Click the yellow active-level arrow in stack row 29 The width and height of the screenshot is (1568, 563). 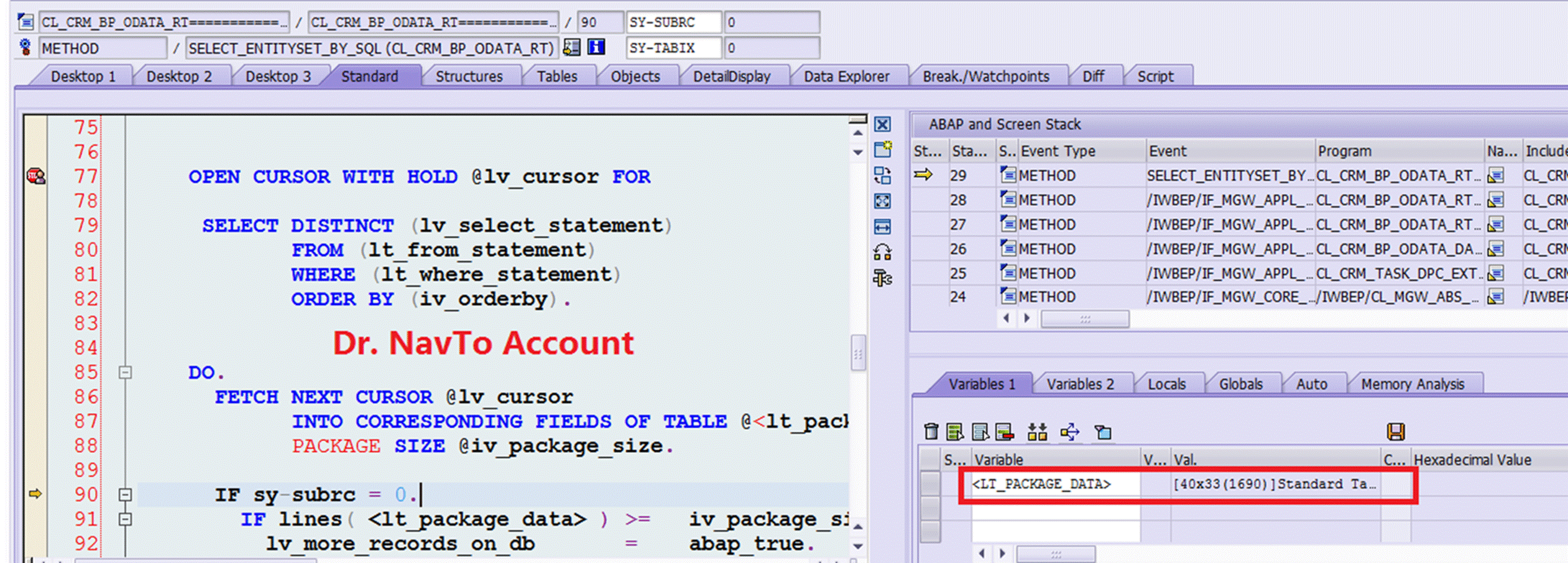coord(923,175)
